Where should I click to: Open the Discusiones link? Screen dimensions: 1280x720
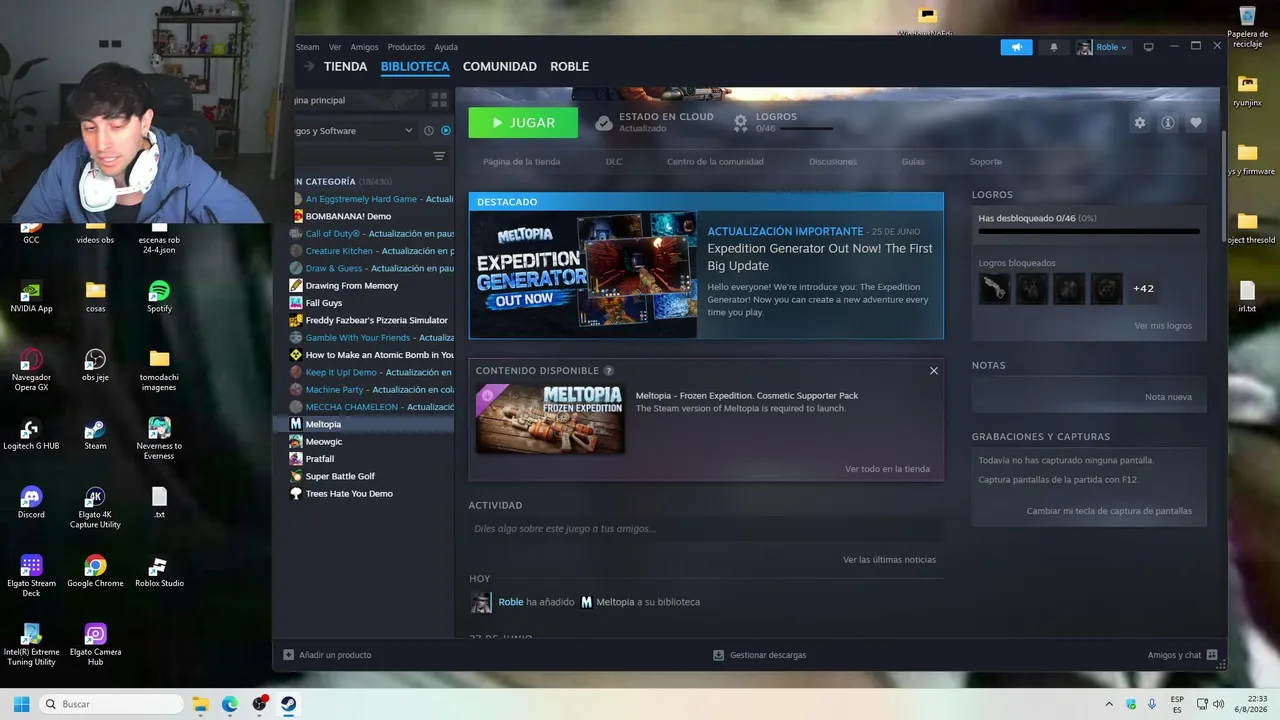click(x=833, y=162)
